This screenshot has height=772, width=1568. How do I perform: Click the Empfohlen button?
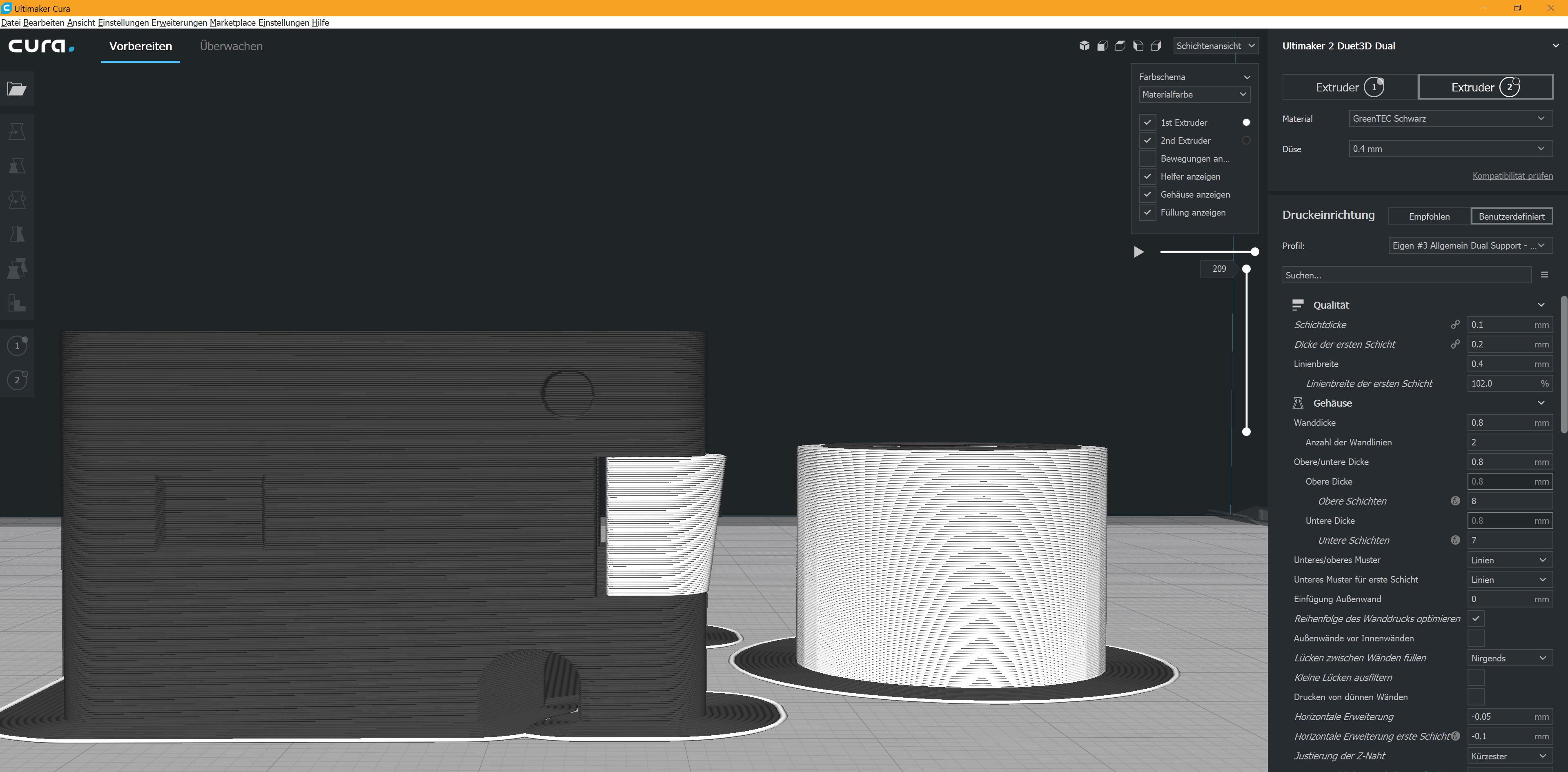click(1429, 216)
